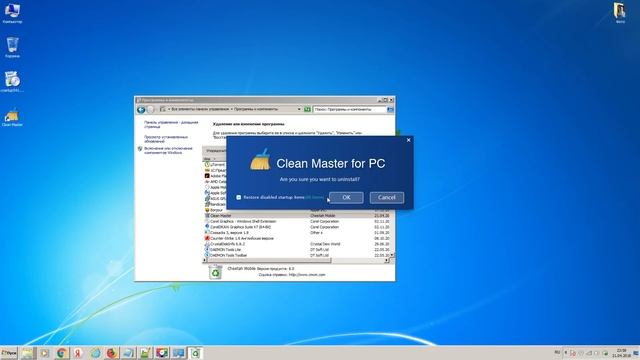Image resolution: width=640 pixels, height=360 pixels.
Task: Select Corel Graphics - Windows Shell Extension row
Action: tap(297, 221)
